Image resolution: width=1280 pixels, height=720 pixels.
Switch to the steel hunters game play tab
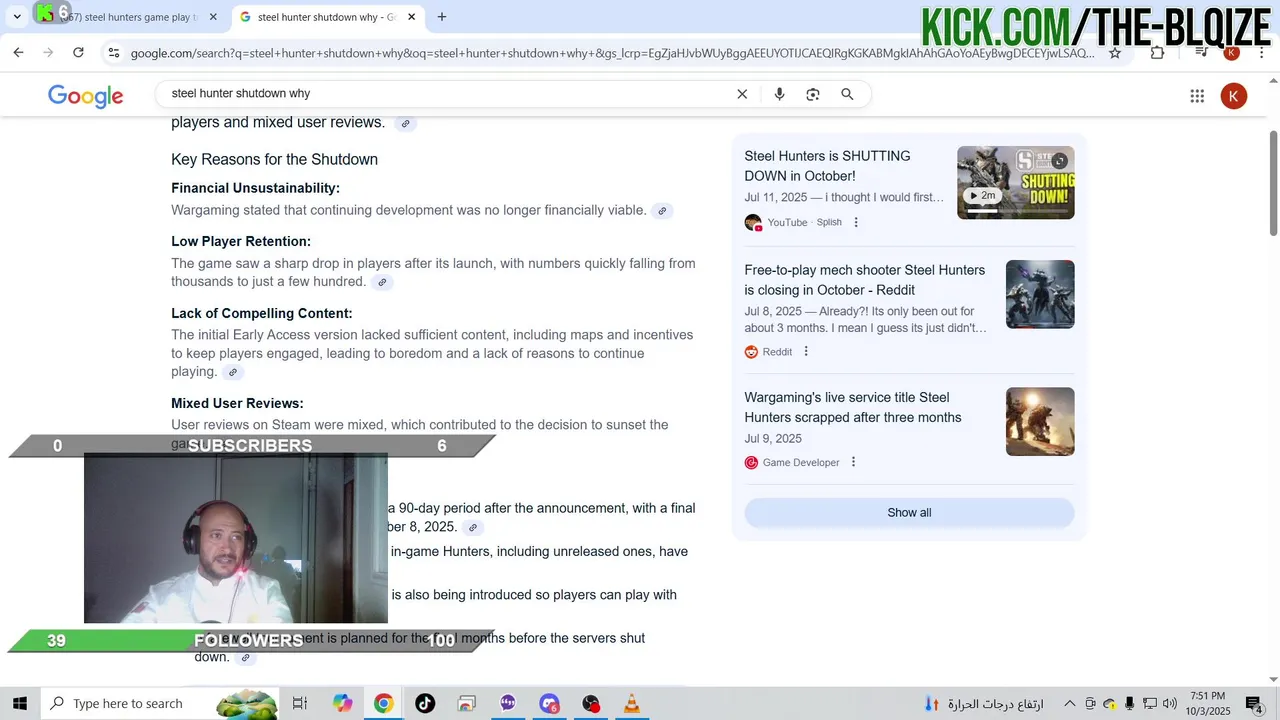tap(130, 17)
